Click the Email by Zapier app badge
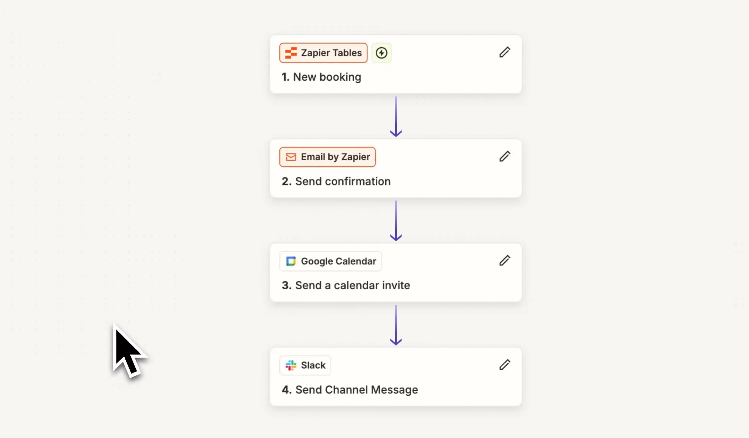The image size is (749, 438). (328, 157)
